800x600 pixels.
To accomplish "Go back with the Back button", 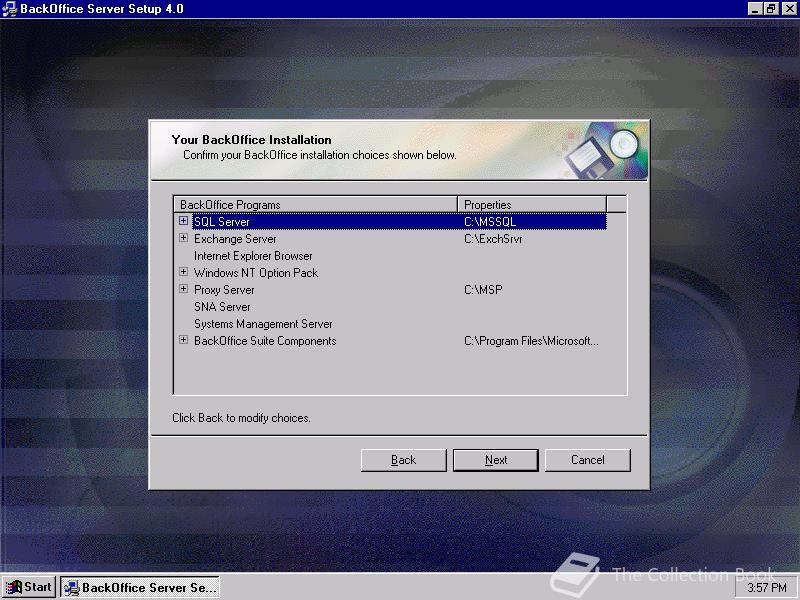I will 404,460.
